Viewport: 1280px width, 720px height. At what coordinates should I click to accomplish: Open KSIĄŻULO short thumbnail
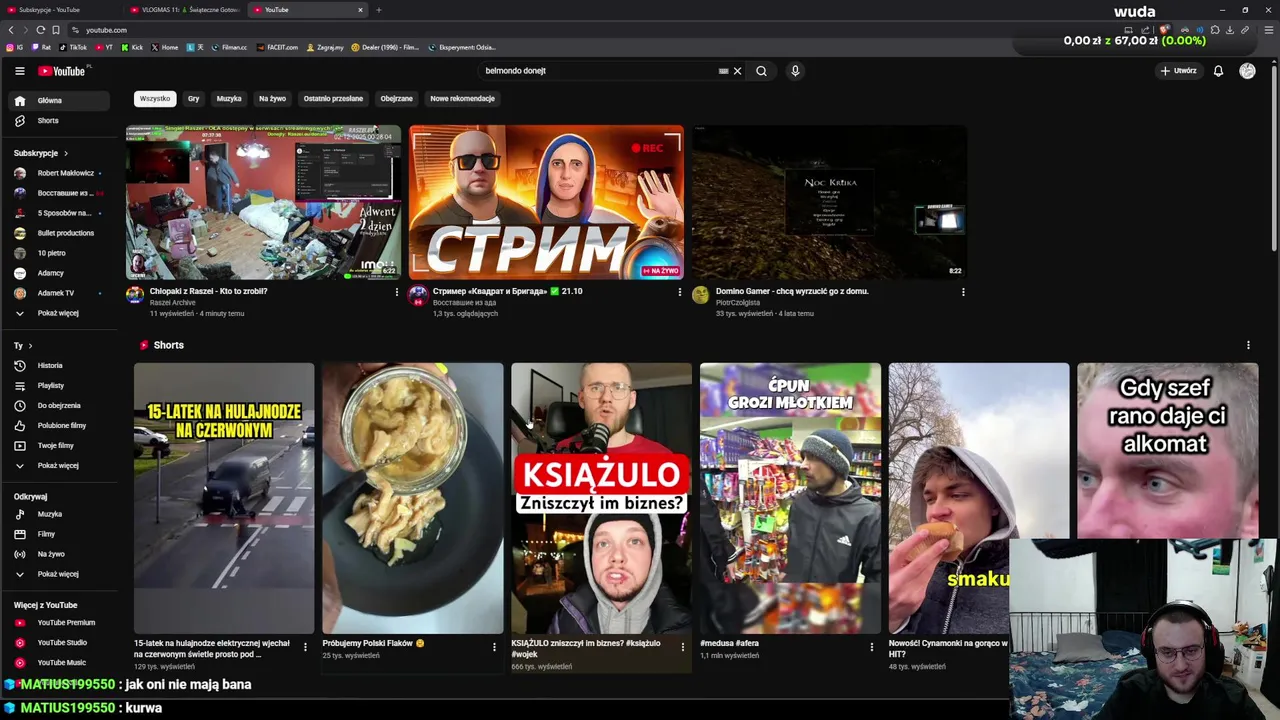(601, 498)
